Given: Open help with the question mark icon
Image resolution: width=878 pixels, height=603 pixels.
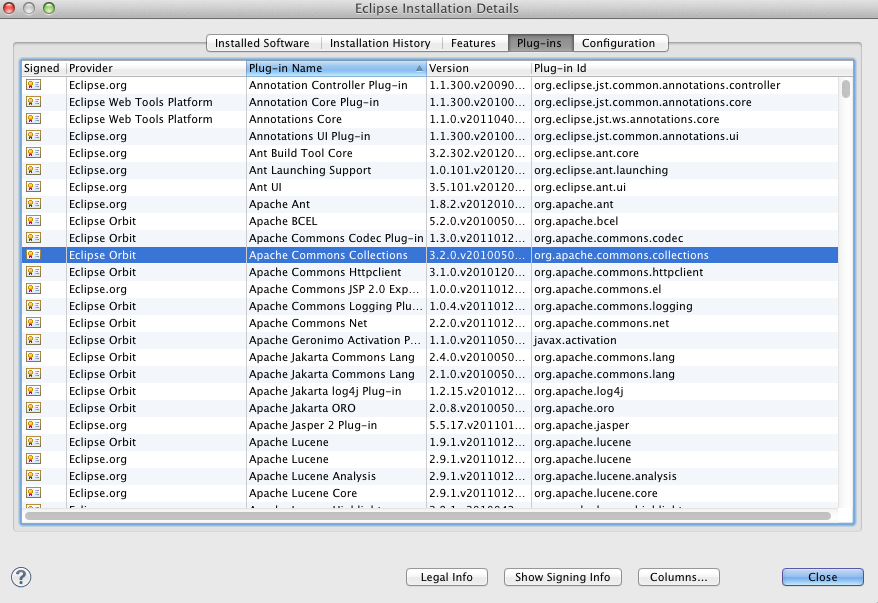Looking at the screenshot, I should click(21, 577).
